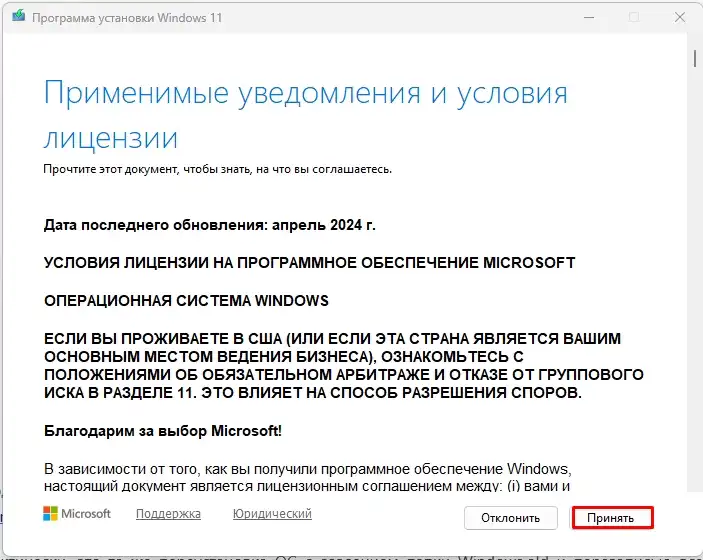The width and height of the screenshot is (703, 560).
Task: Click the heading 'Применимые уведомления и условия лицензии'
Action: (305, 115)
